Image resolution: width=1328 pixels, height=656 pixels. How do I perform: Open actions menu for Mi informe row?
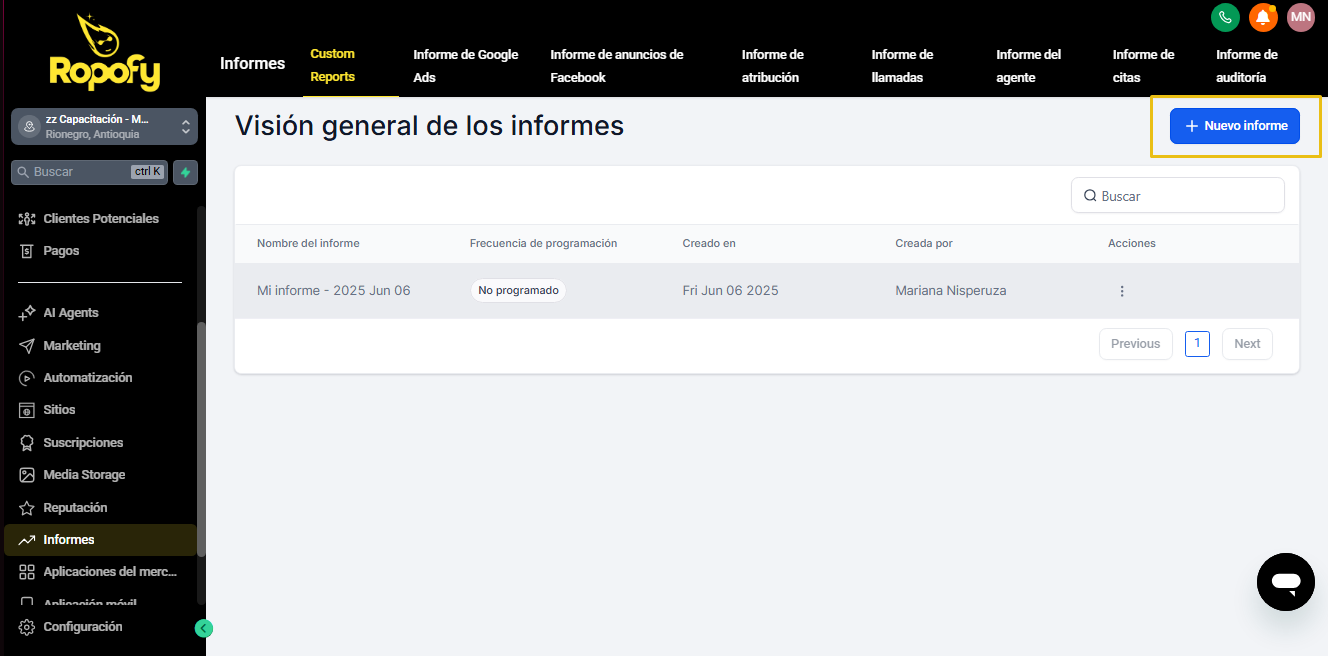coord(1122,291)
